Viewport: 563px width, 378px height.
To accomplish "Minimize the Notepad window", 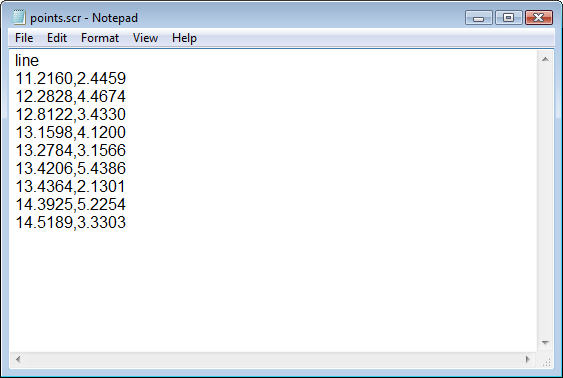I will [x=478, y=18].
